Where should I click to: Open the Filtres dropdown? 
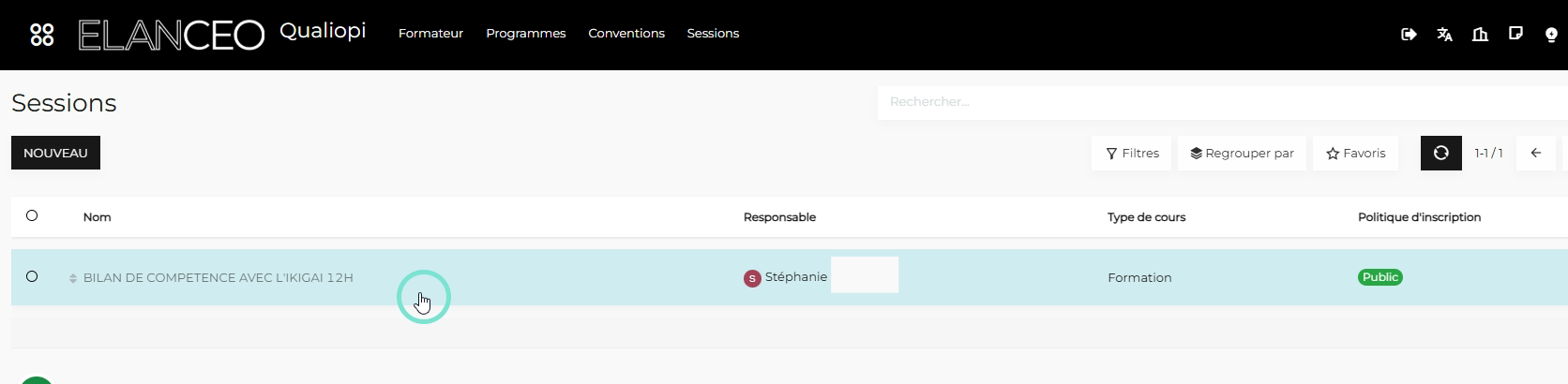(x=1132, y=153)
